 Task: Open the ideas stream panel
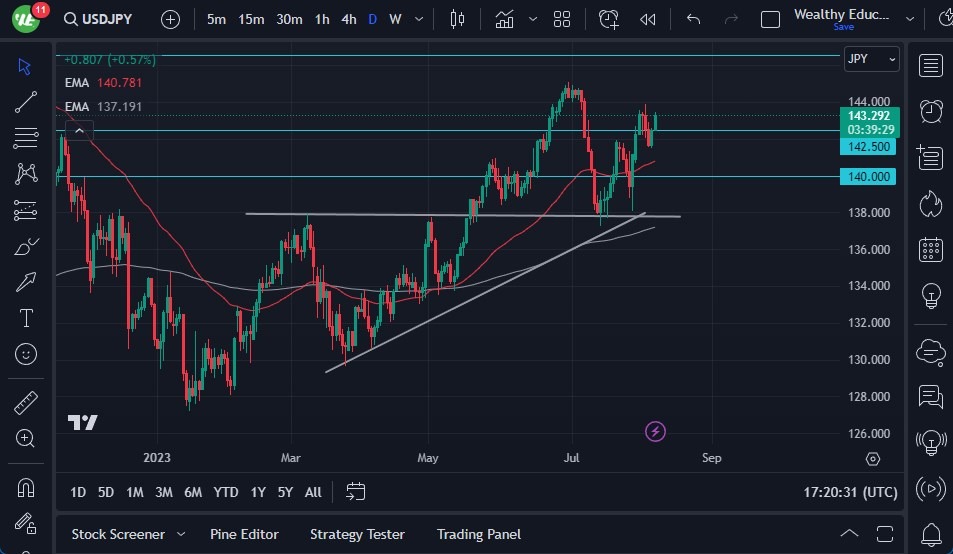[x=931, y=442]
